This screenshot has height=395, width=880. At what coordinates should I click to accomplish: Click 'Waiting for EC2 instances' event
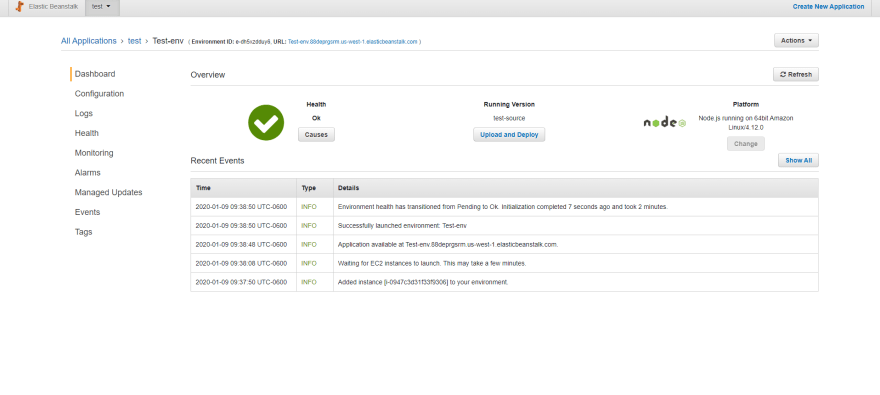432,263
